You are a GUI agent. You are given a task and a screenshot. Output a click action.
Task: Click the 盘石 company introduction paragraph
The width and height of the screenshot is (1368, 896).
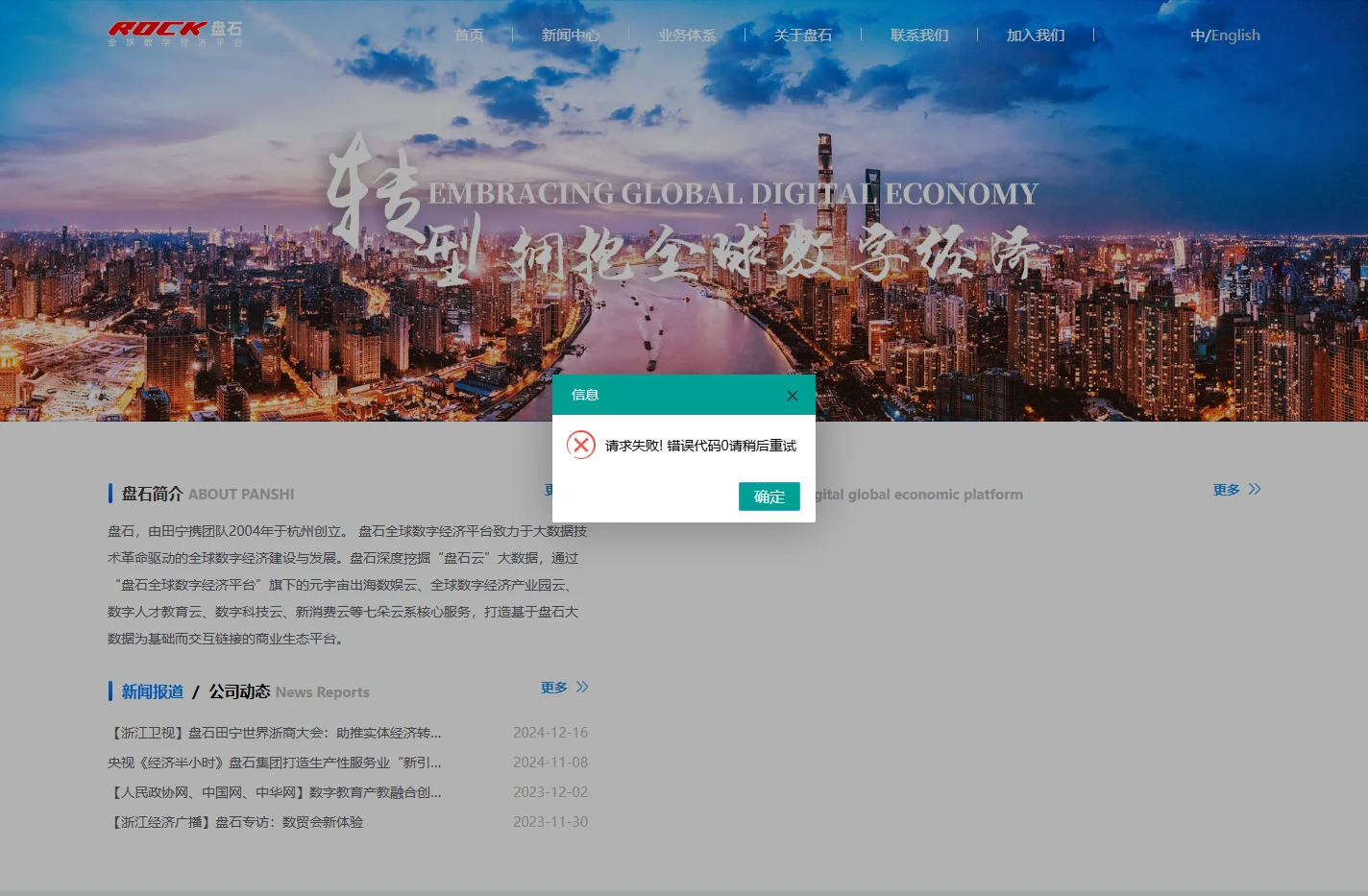click(347, 585)
